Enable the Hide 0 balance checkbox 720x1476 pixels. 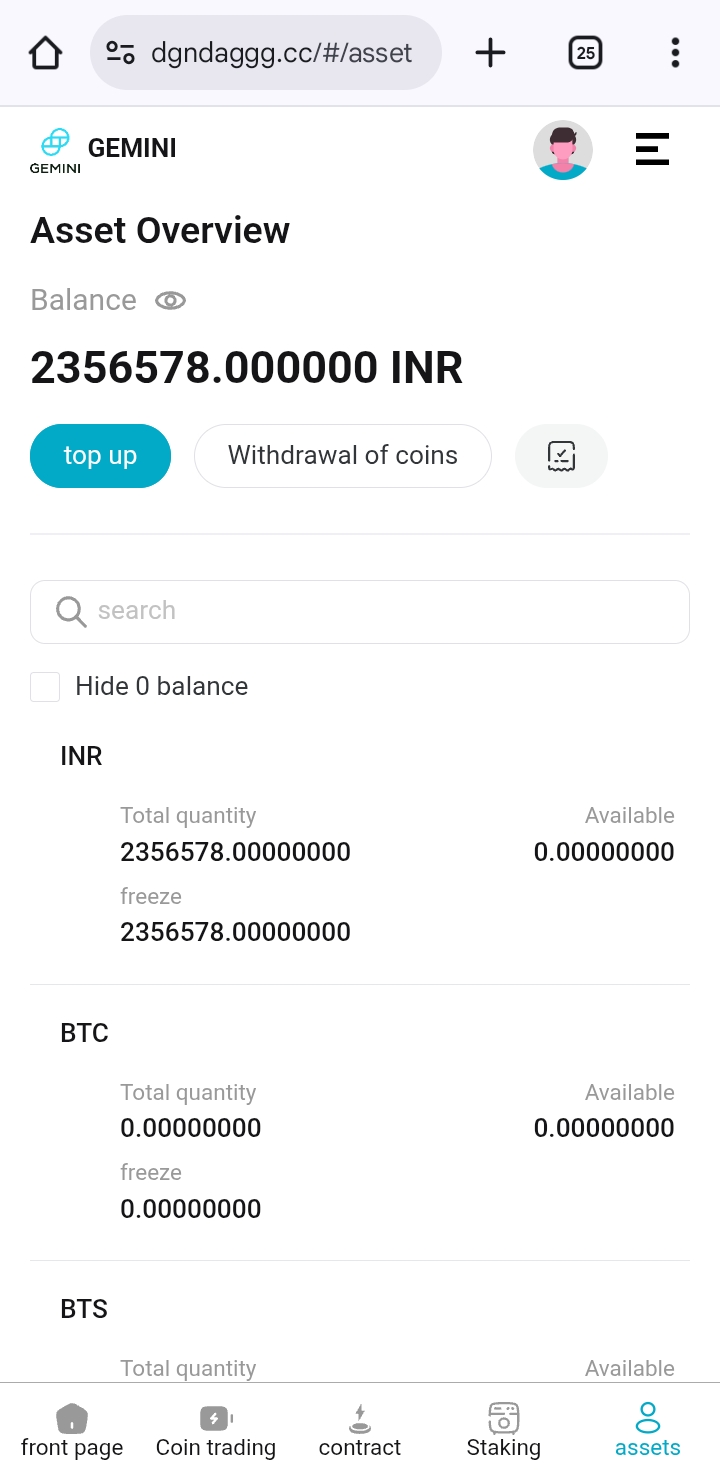(45, 687)
